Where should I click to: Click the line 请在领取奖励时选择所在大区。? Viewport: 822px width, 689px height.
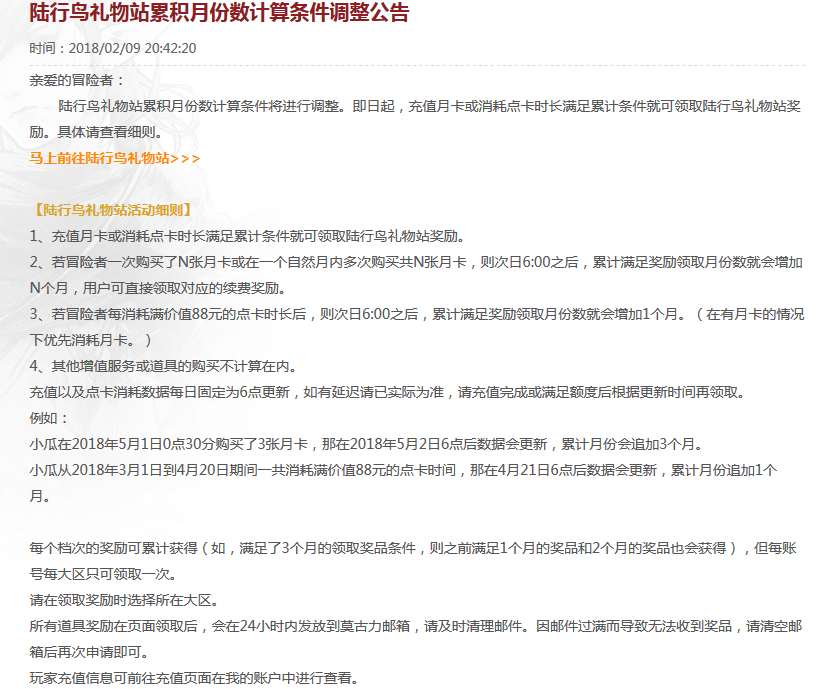tap(125, 600)
